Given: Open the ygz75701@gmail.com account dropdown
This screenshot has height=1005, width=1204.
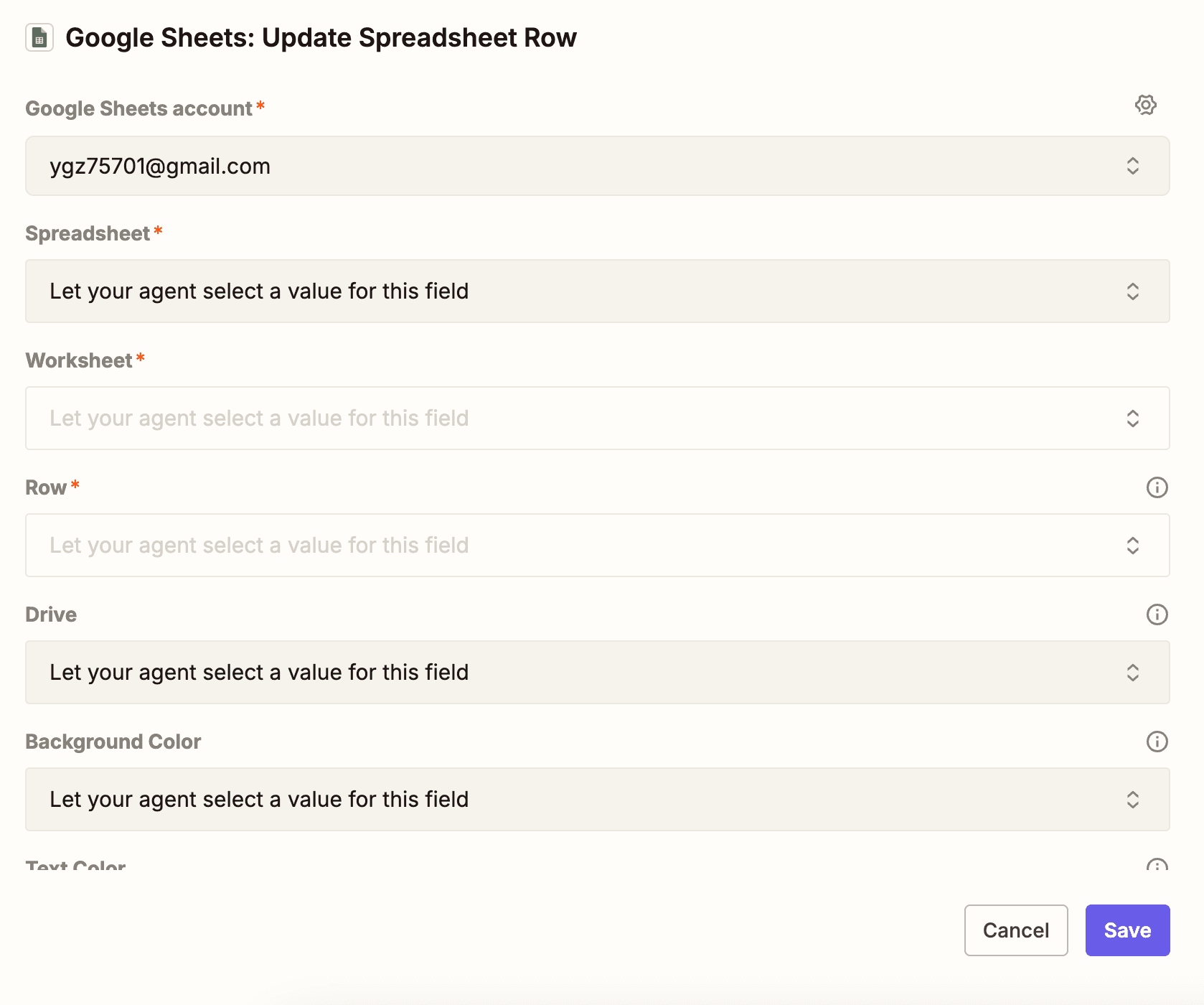Looking at the screenshot, I should pos(574,166).
